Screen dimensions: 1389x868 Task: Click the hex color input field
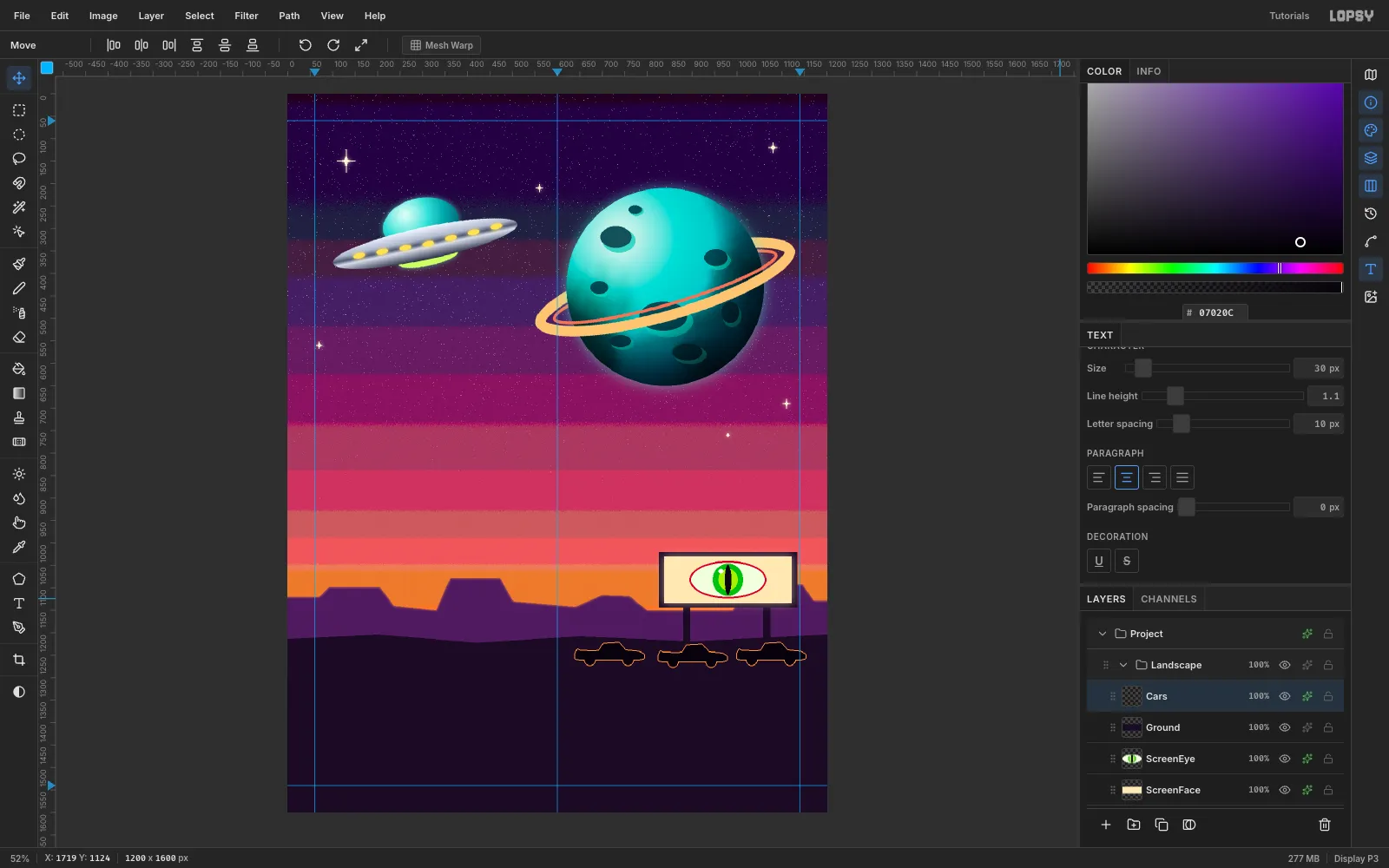pyautogui.click(x=1215, y=312)
